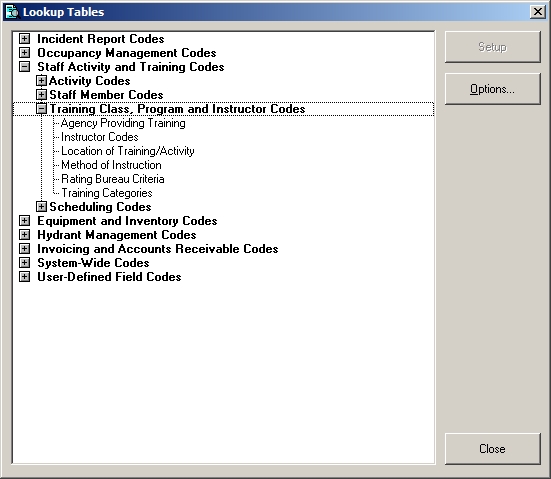551x479 pixels.
Task: Select the Training Categories item
Action: pyautogui.click(x=106, y=193)
